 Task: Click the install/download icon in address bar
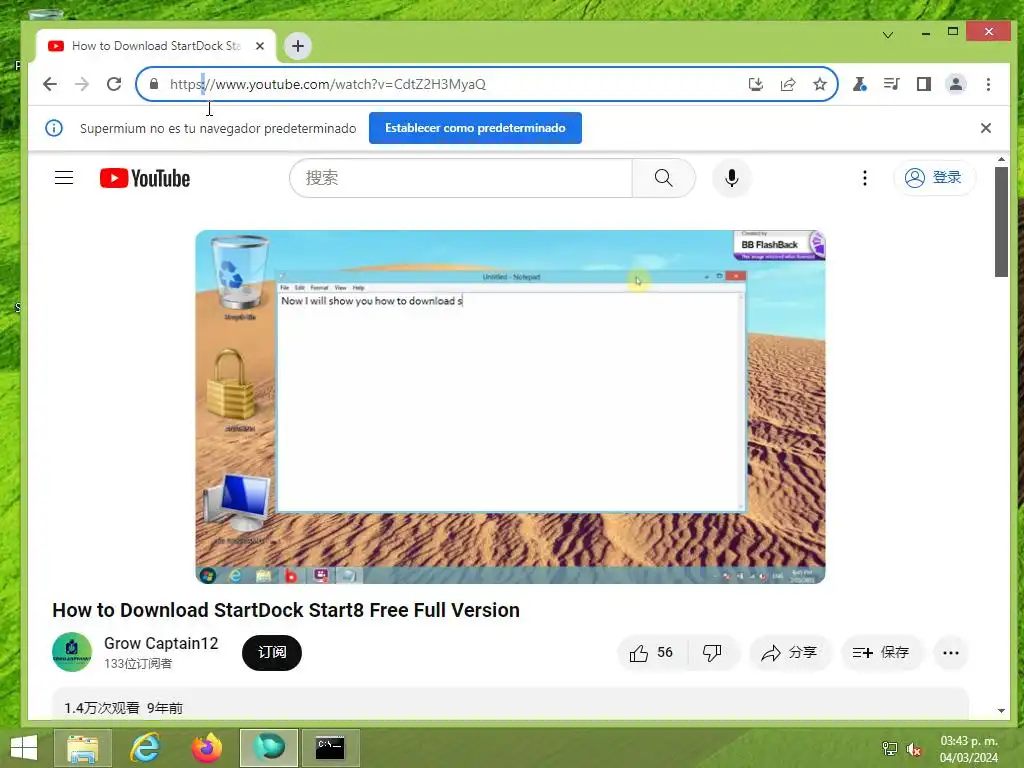coord(756,84)
